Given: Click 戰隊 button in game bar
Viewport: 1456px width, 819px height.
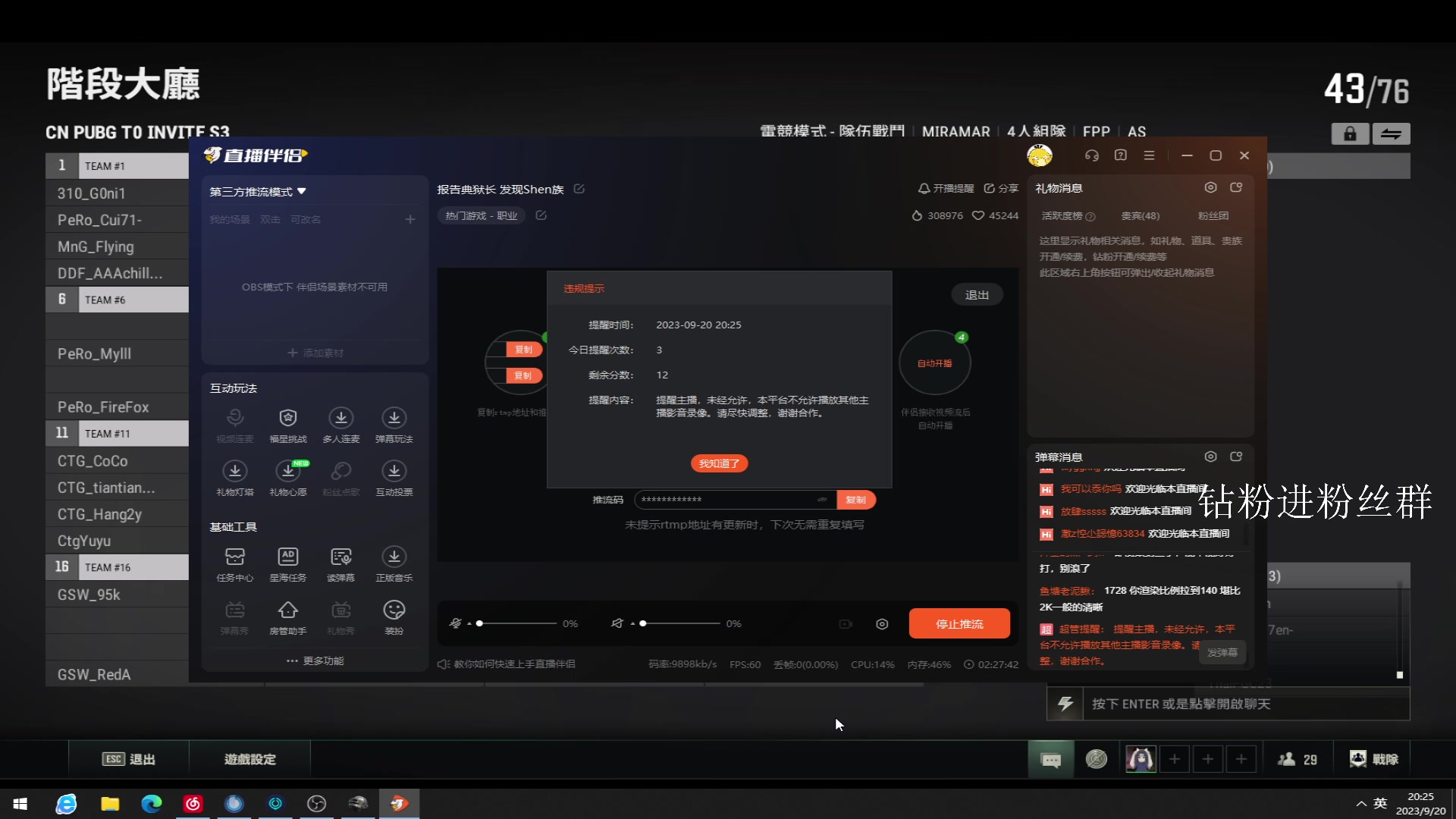Looking at the screenshot, I should (x=1374, y=759).
